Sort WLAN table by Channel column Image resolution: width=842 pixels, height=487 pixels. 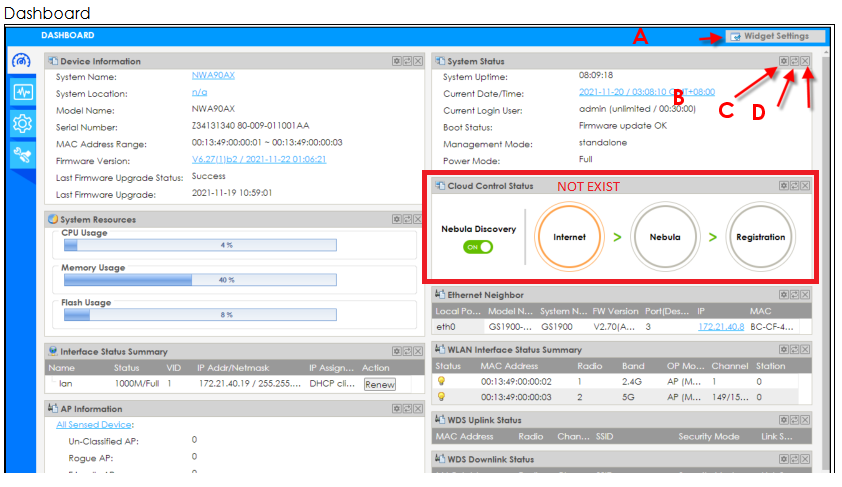[730, 366]
